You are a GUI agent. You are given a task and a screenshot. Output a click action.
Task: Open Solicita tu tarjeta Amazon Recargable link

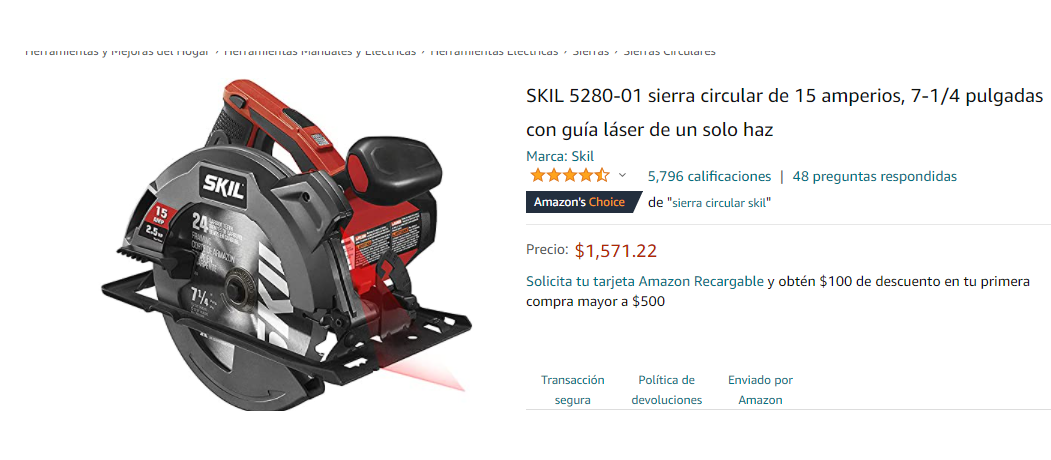(x=645, y=282)
